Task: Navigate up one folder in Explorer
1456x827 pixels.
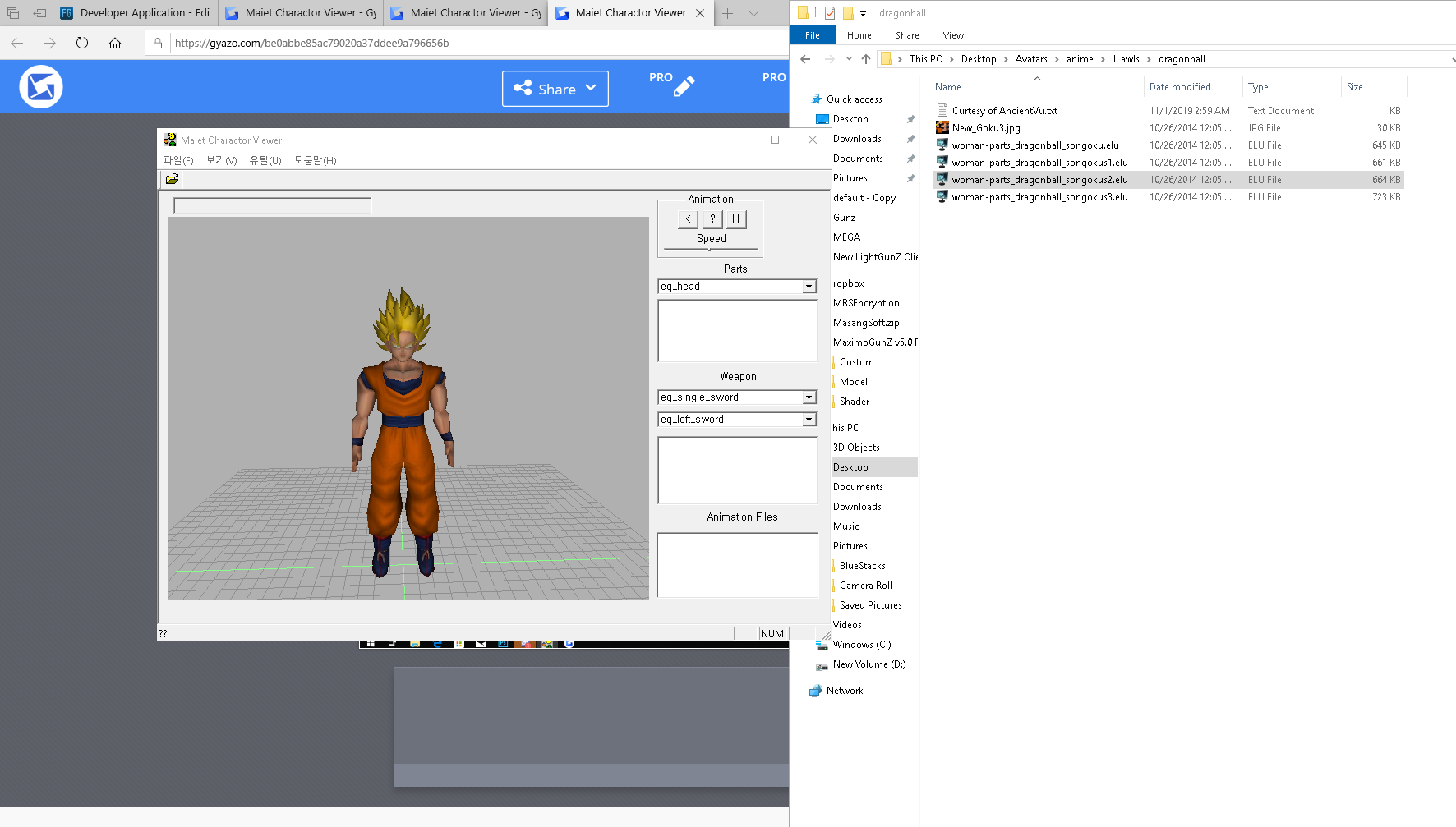Action: [x=865, y=59]
